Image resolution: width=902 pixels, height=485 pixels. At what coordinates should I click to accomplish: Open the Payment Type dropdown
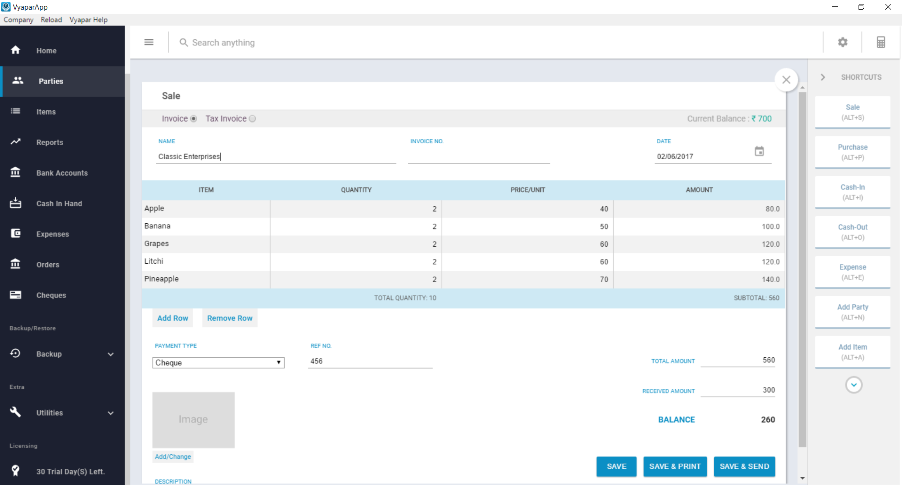[218, 362]
